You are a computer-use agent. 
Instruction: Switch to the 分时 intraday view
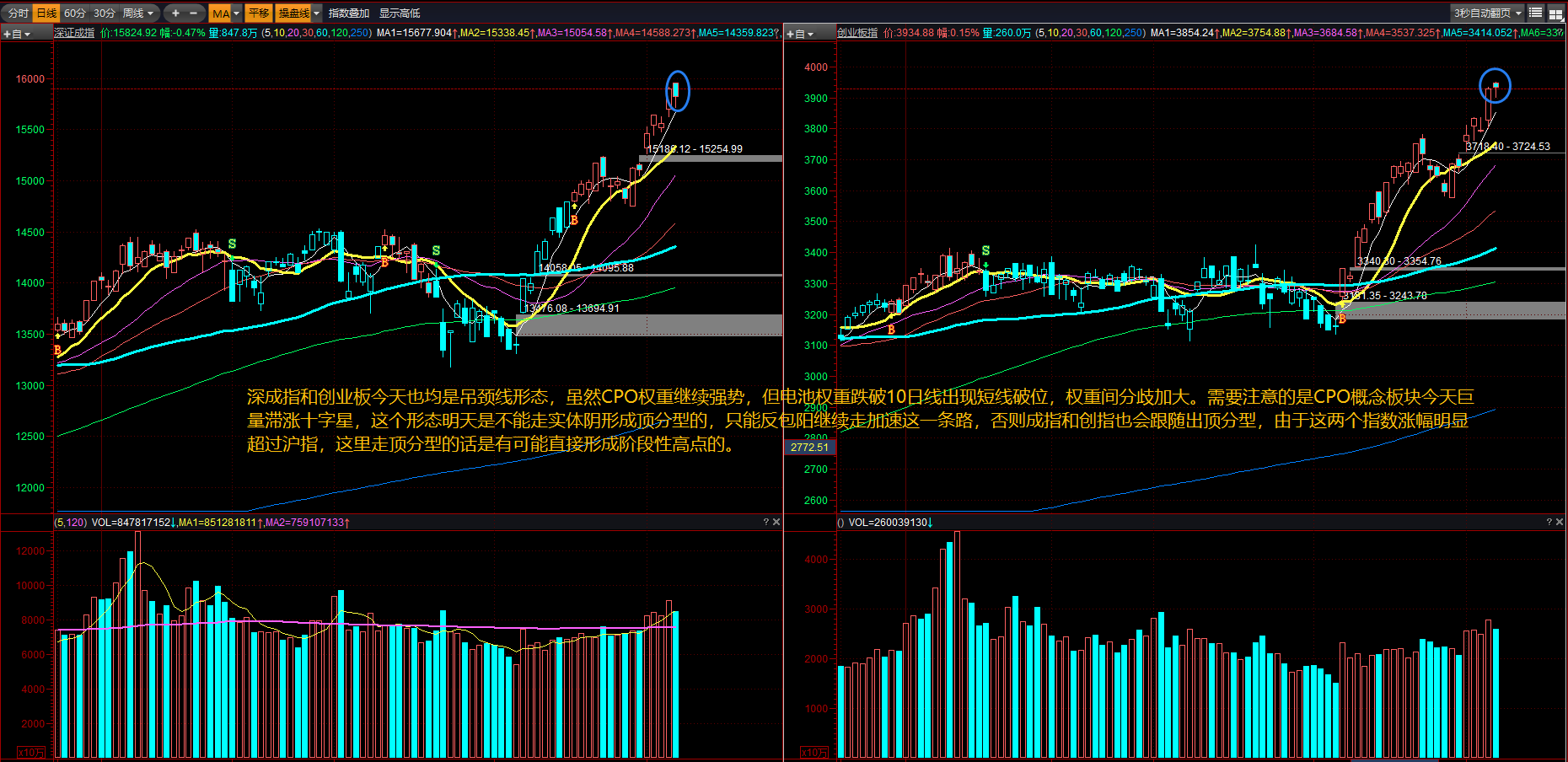(18, 13)
